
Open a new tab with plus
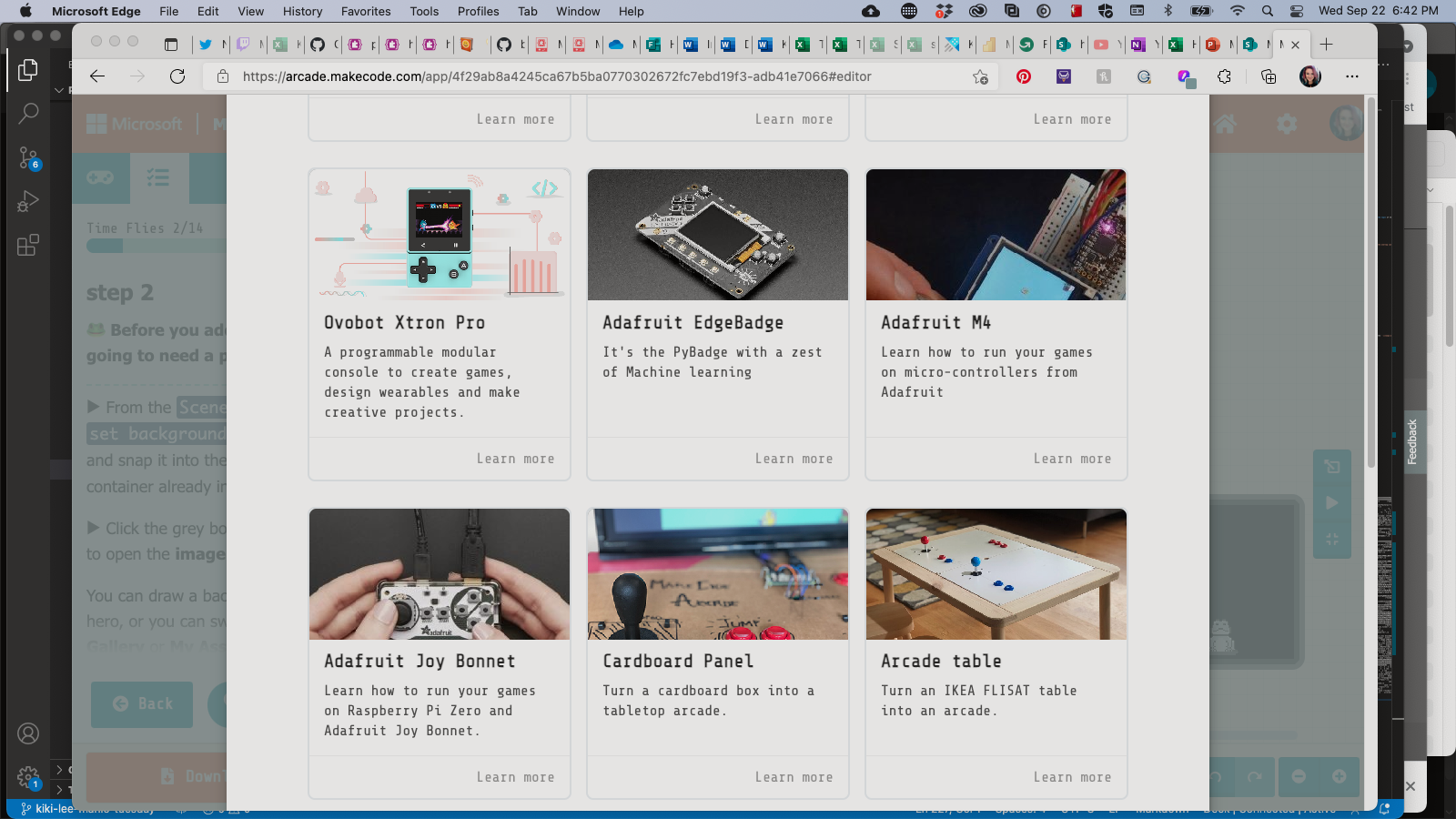[1327, 45]
